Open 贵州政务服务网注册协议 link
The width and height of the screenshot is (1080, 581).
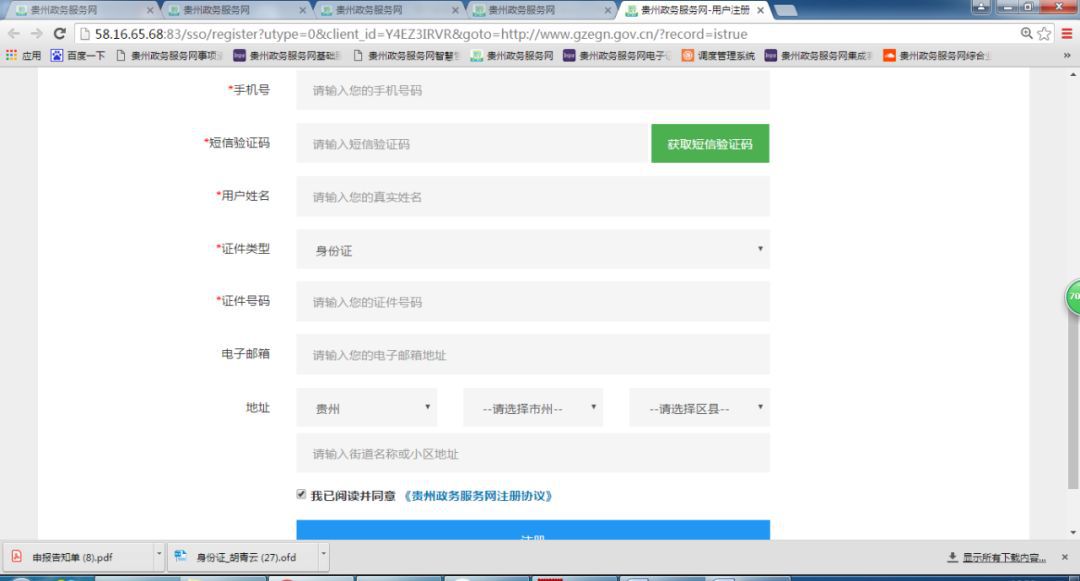coord(478,496)
